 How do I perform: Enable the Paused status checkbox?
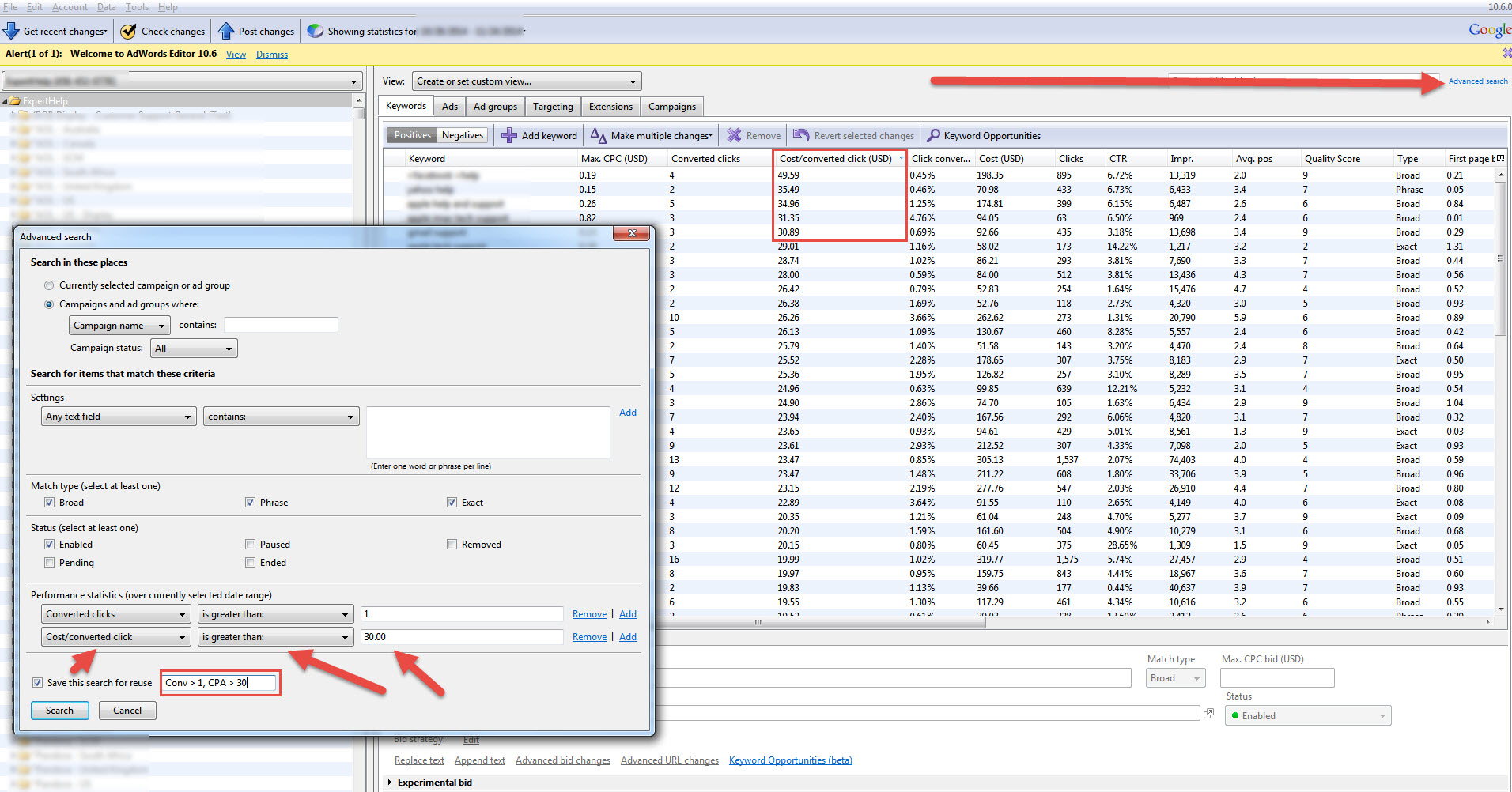pos(251,545)
